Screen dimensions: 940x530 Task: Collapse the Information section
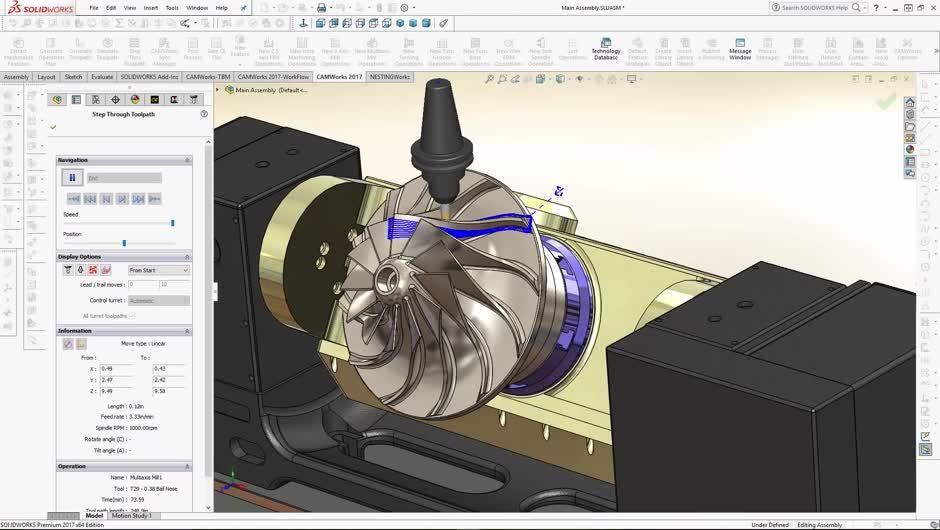(x=187, y=331)
